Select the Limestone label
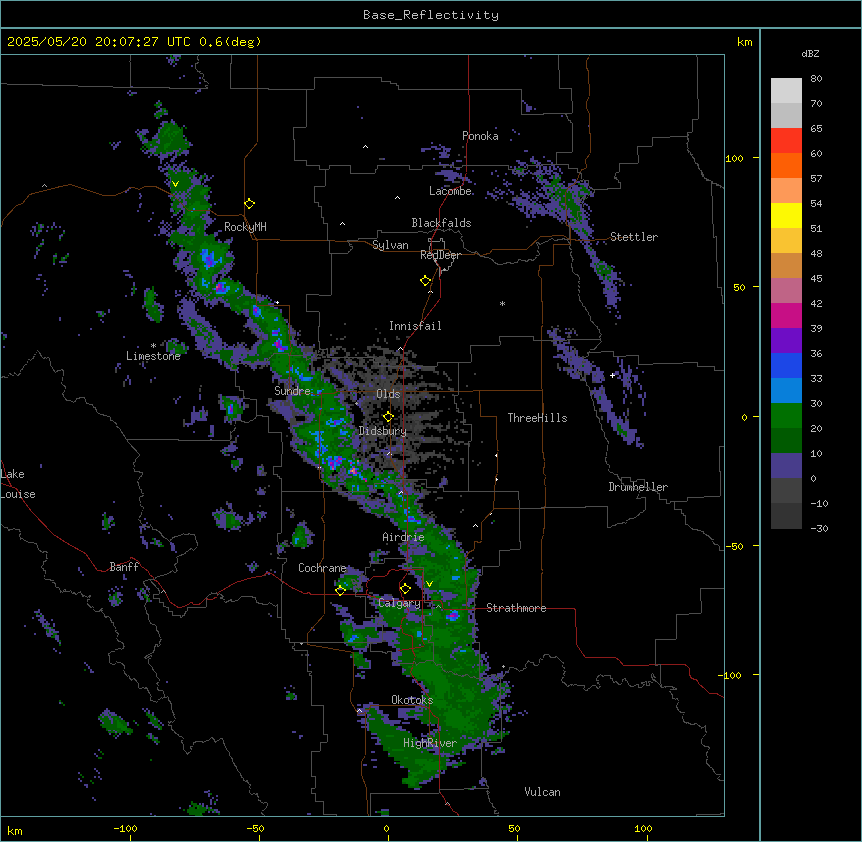 tap(153, 356)
